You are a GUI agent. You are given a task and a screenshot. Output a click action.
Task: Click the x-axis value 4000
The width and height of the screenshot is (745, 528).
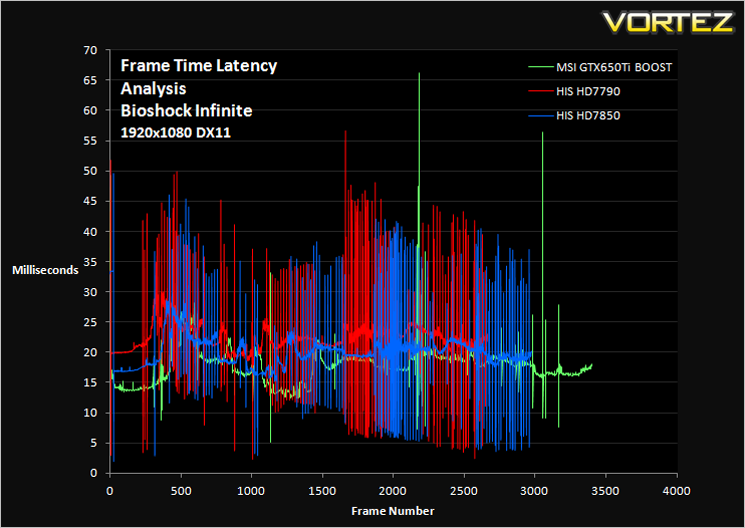click(x=677, y=491)
